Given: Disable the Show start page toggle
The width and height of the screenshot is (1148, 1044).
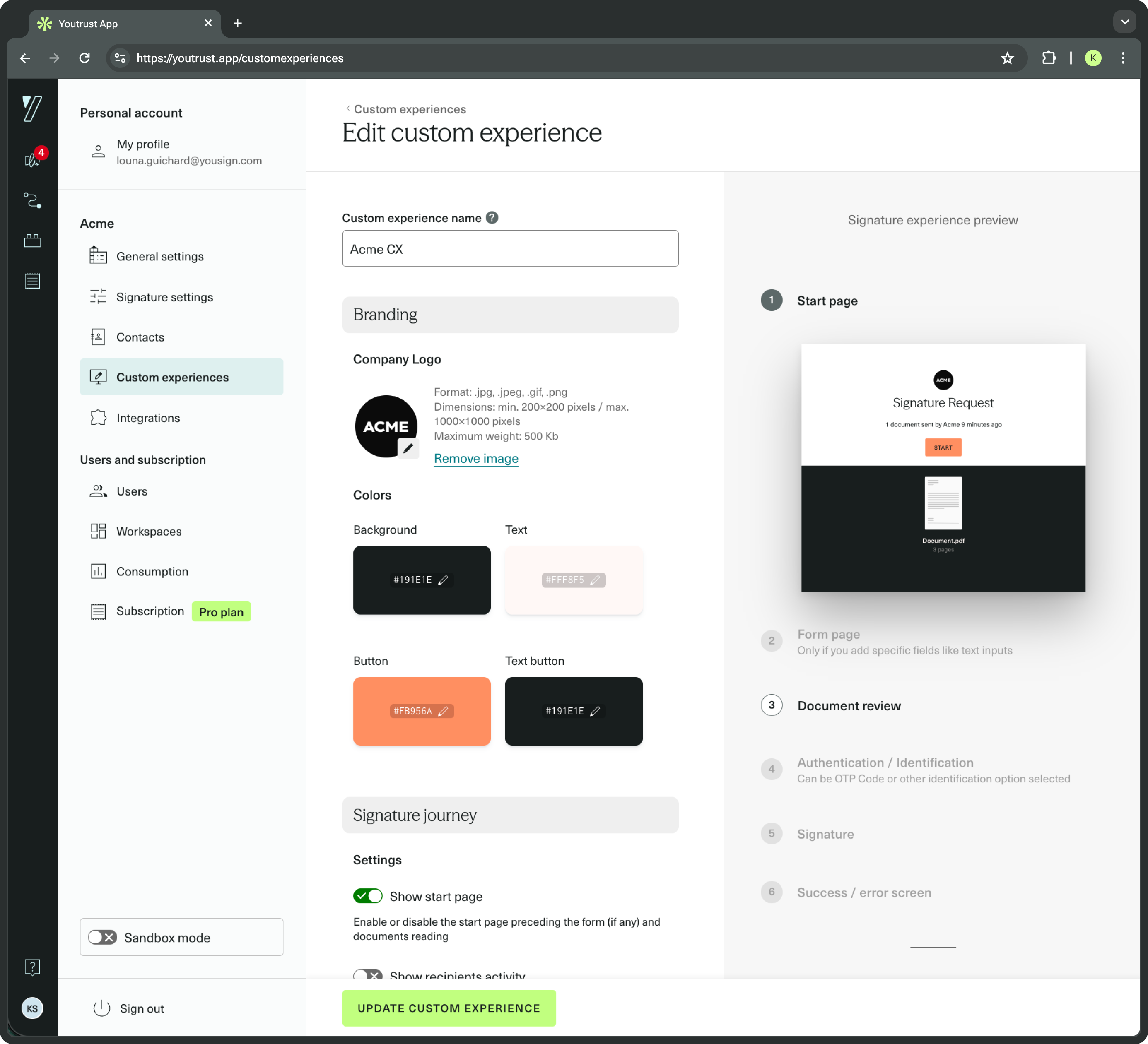Looking at the screenshot, I should tap(367, 896).
